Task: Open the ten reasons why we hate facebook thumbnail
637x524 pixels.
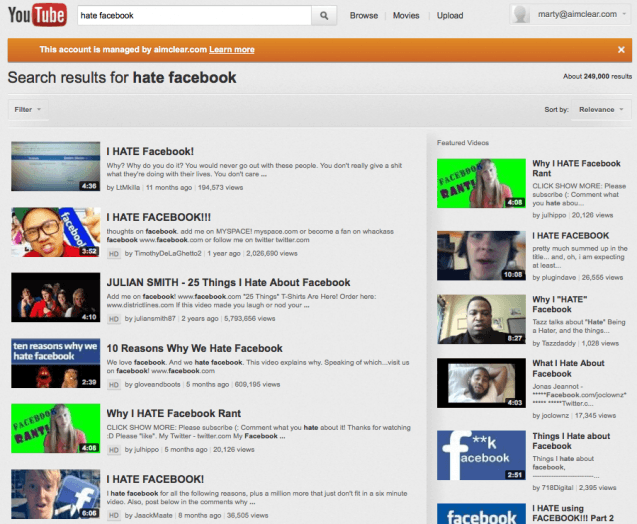Action: coord(56,363)
